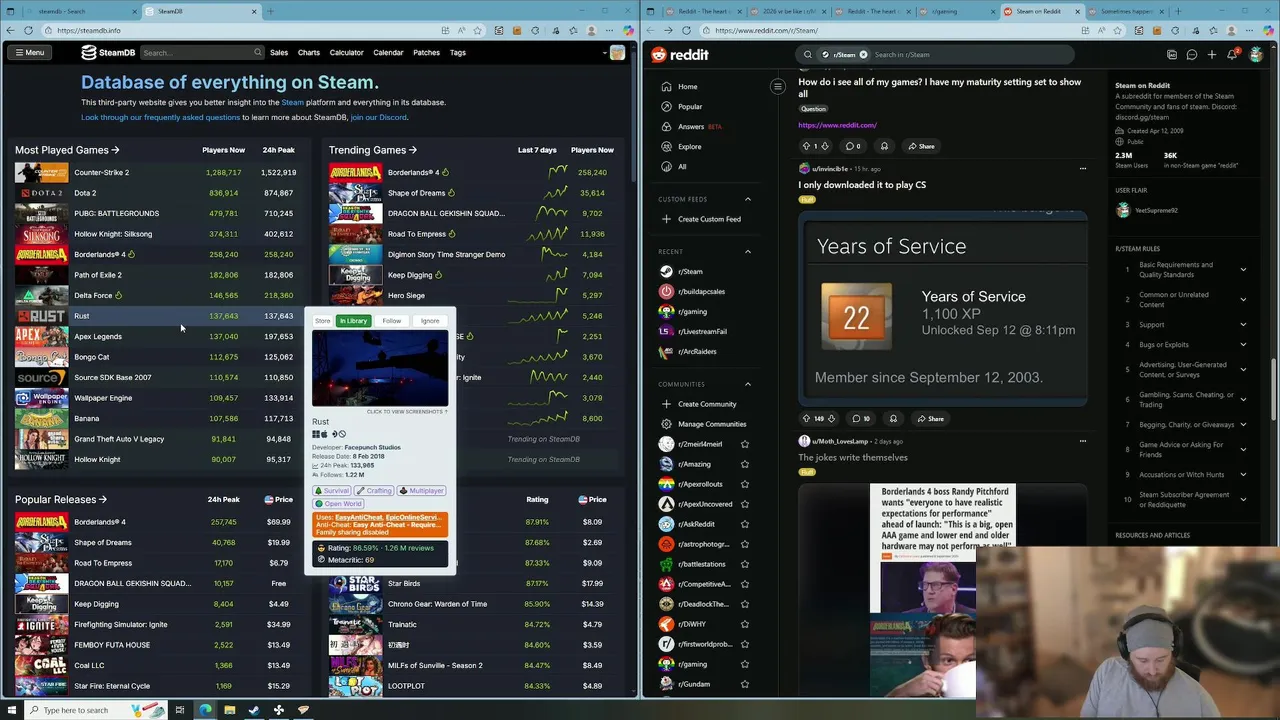
Task: Click the Survival tag in Rust popup
Action: (333, 491)
